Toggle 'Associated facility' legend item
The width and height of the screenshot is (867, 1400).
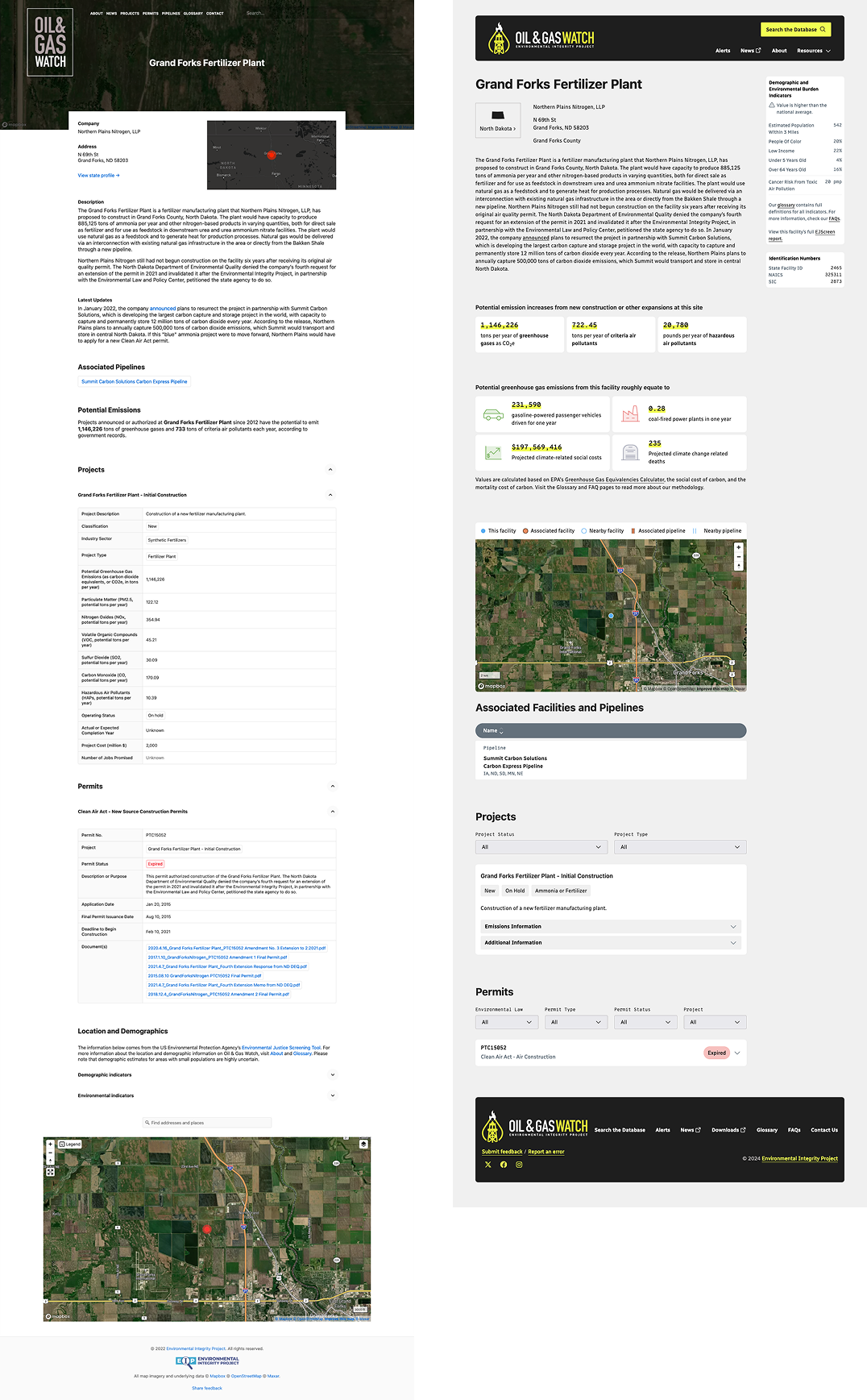(x=549, y=531)
